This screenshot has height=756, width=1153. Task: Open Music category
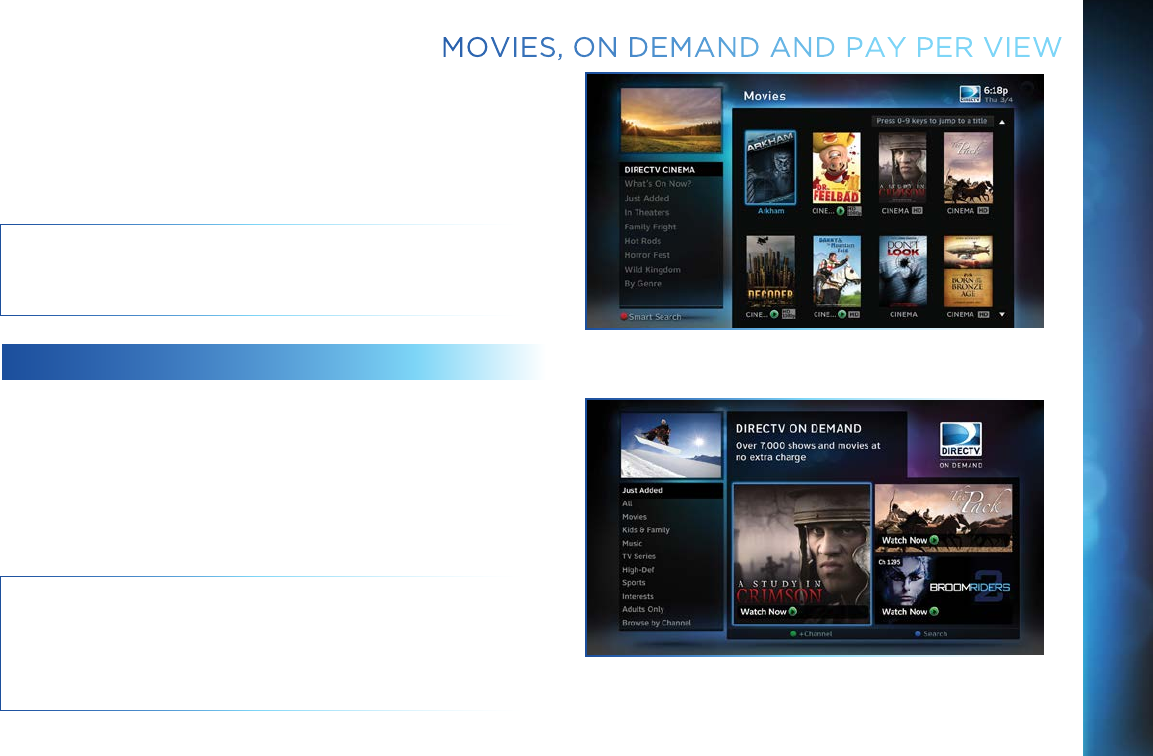coord(632,543)
